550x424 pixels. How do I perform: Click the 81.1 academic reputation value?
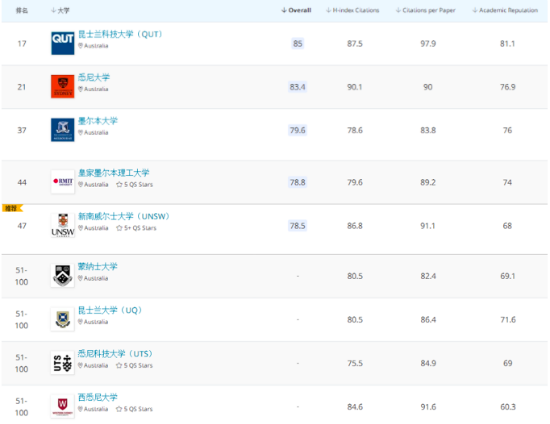coord(508,43)
